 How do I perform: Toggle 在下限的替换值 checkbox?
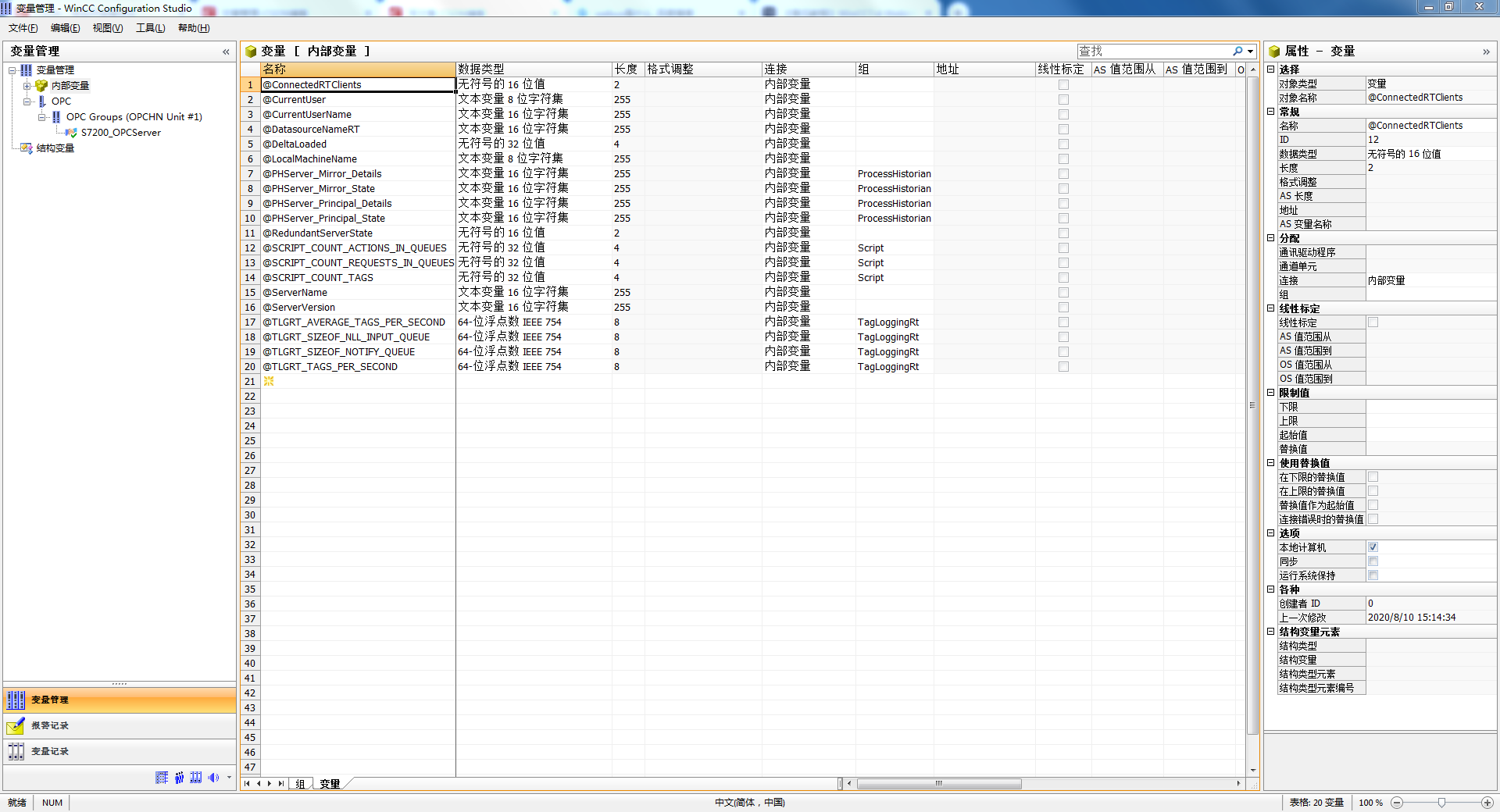coord(1373,477)
